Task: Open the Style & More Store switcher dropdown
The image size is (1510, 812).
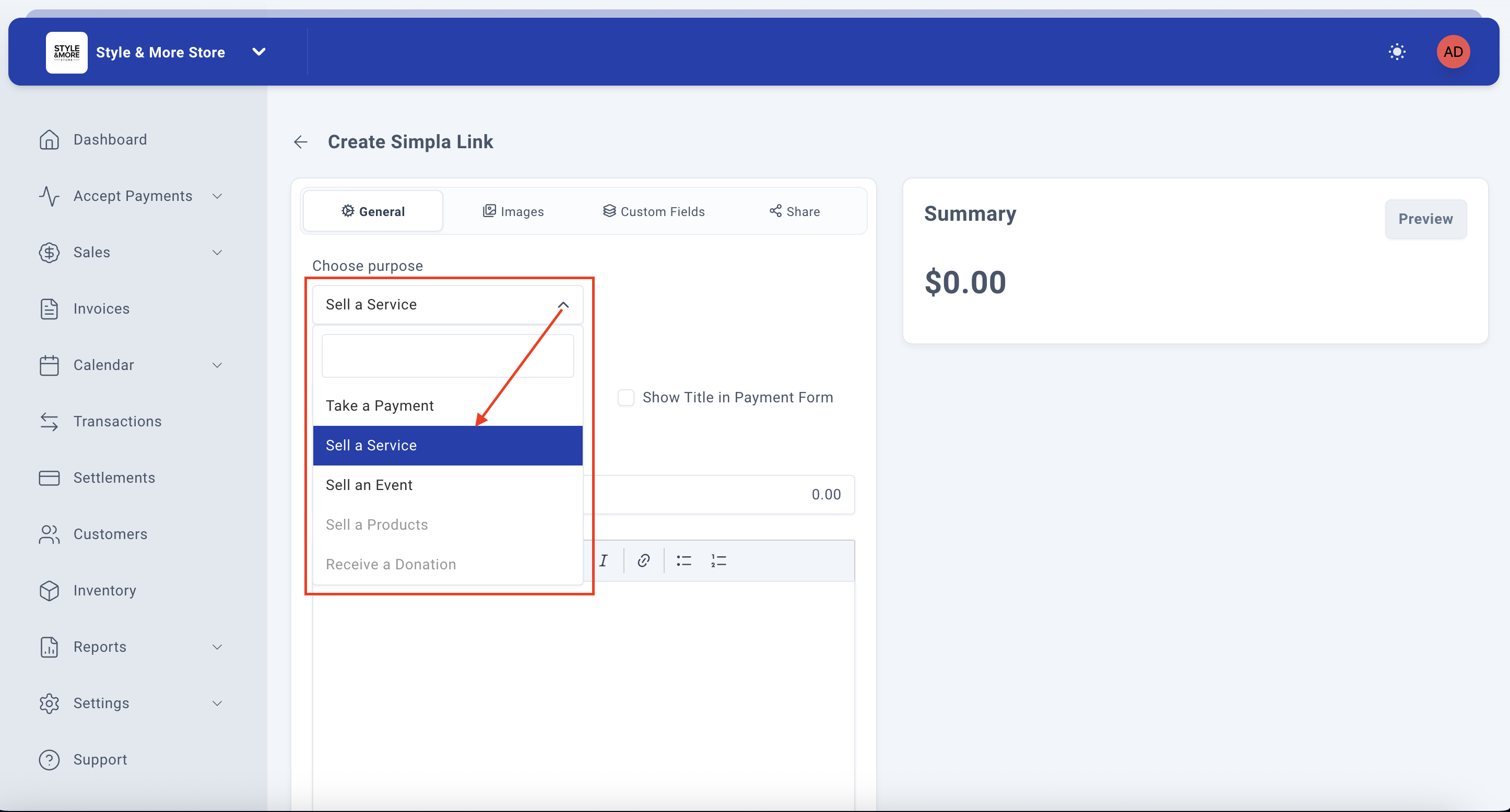Action: pos(258,52)
